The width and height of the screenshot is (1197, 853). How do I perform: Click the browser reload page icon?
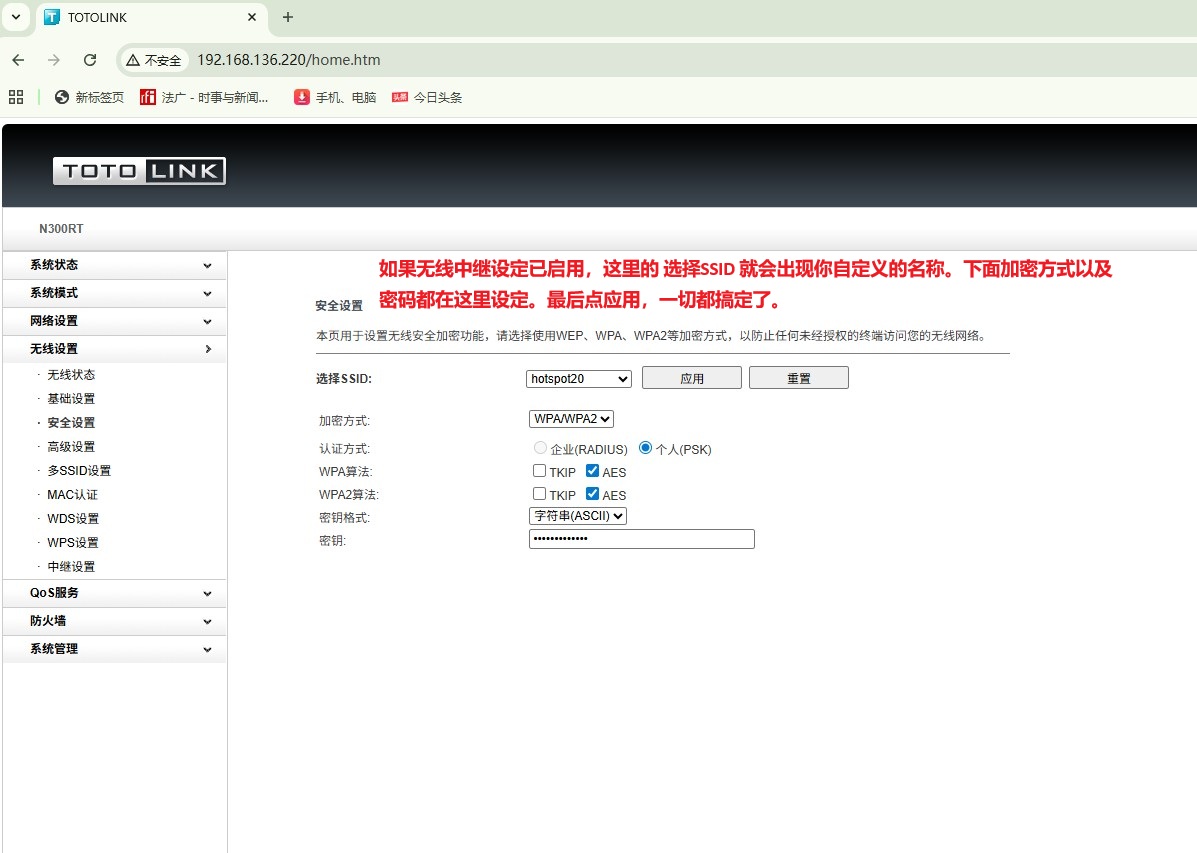coord(90,60)
